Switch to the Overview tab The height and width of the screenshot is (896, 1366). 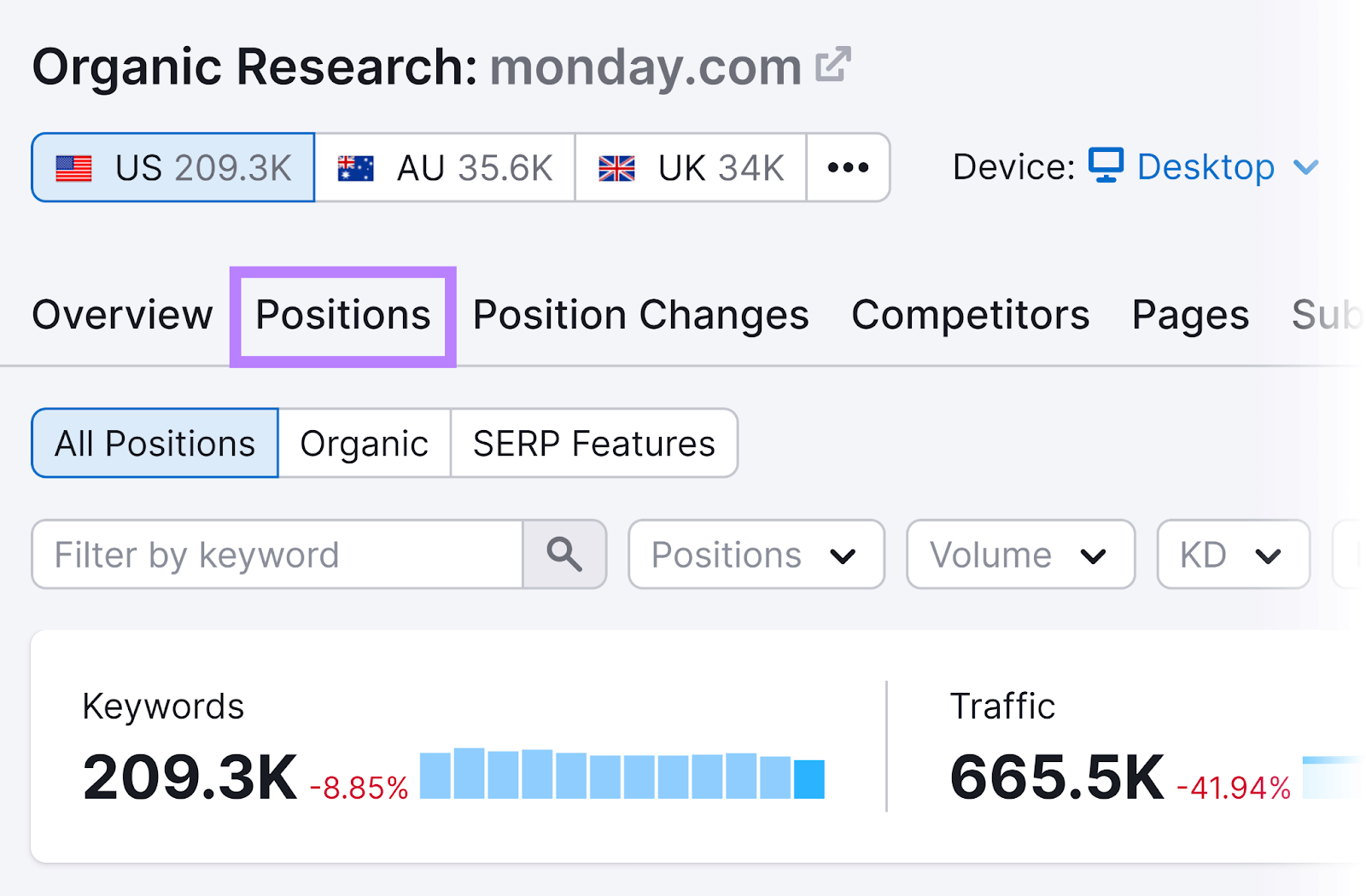pyautogui.click(x=121, y=314)
